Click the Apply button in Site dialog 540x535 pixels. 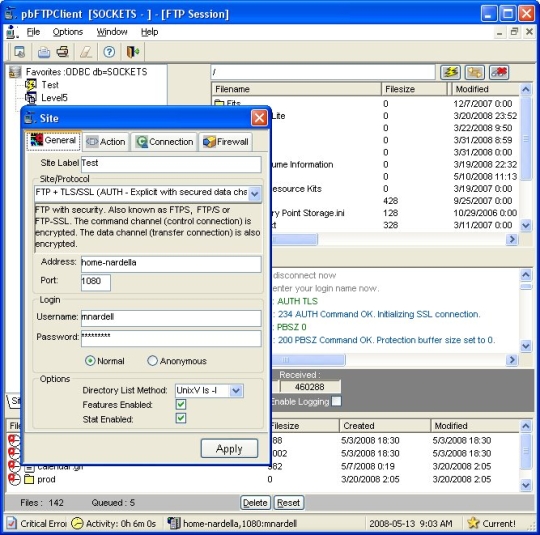[x=229, y=448]
